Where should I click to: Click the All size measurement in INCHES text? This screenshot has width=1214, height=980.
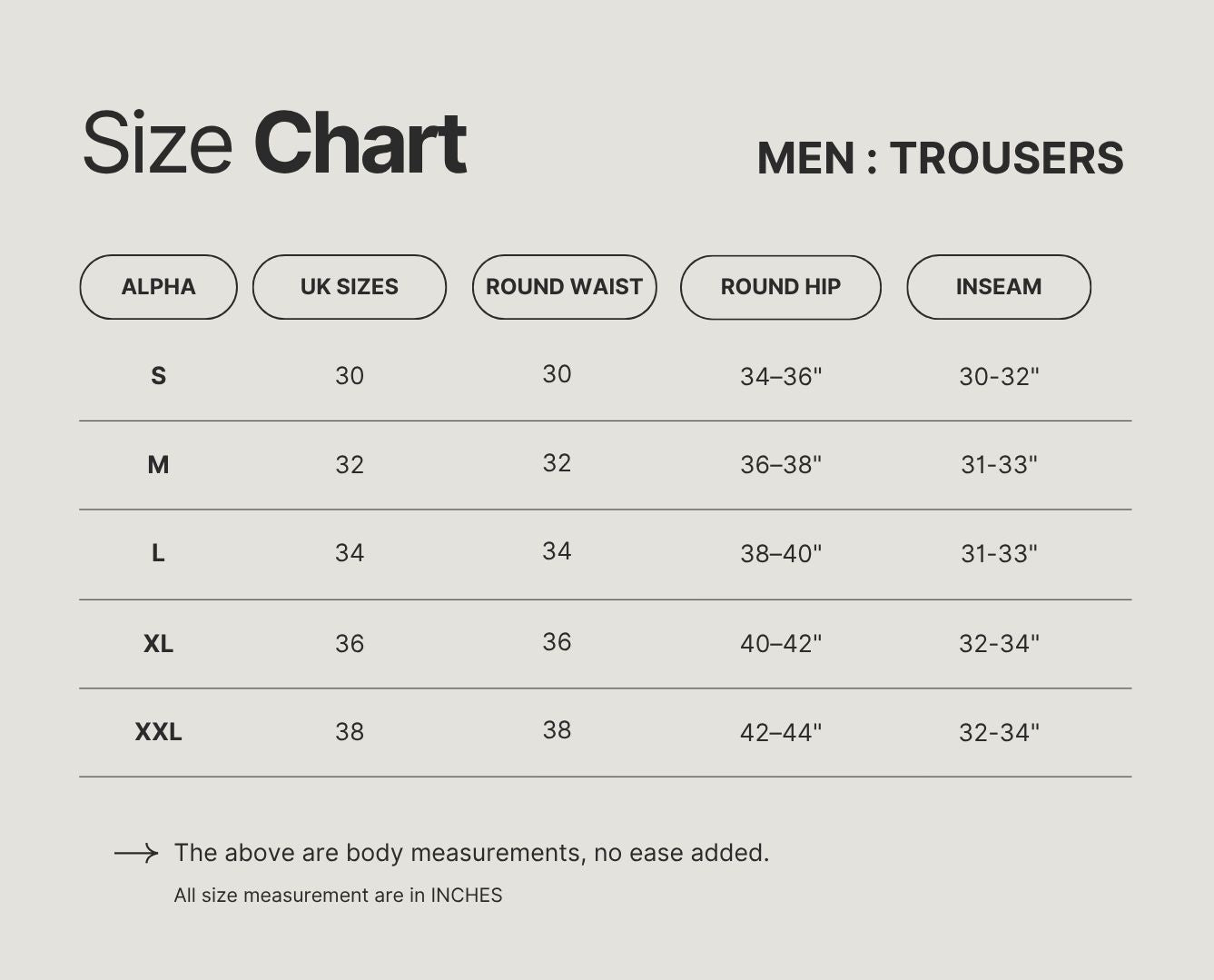(x=338, y=896)
